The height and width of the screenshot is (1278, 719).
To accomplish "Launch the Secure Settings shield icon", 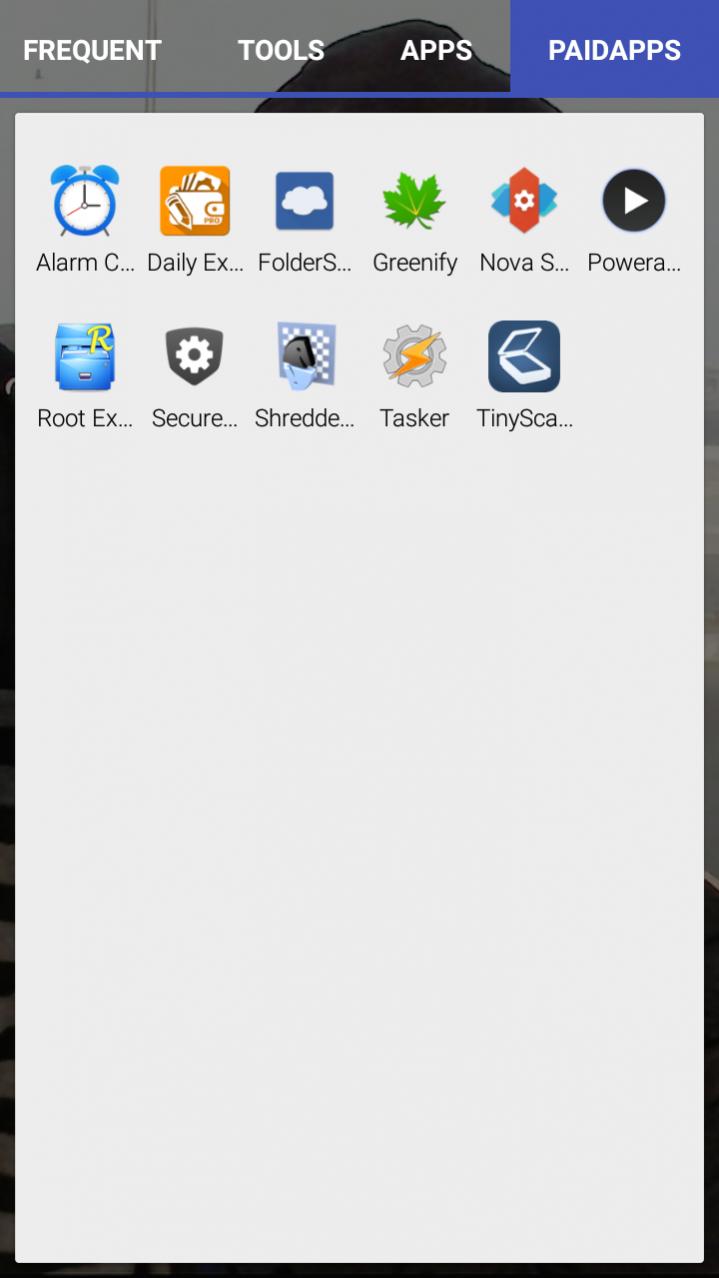I will 195,356.
